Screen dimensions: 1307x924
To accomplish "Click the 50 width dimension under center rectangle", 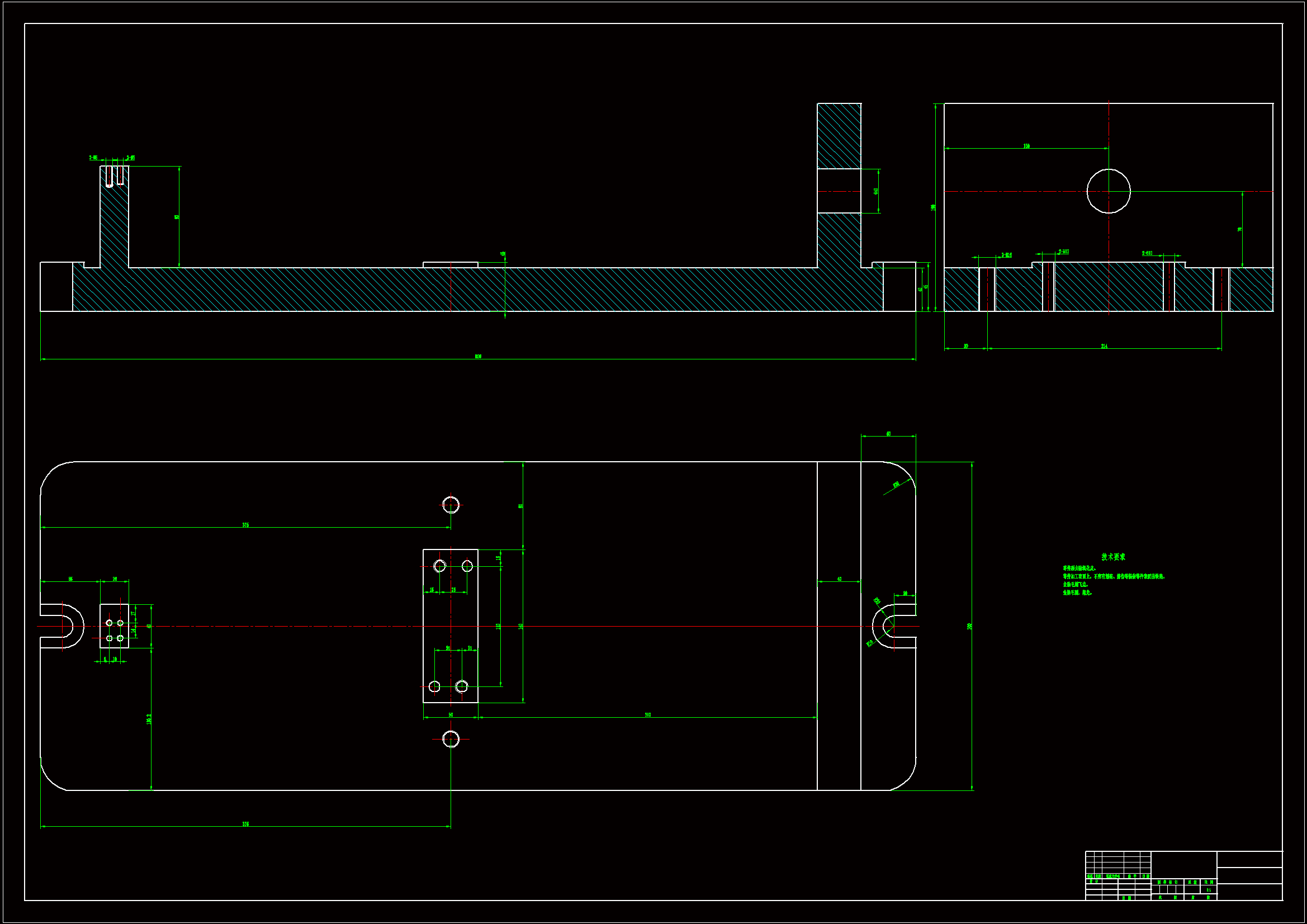I will pos(451,714).
